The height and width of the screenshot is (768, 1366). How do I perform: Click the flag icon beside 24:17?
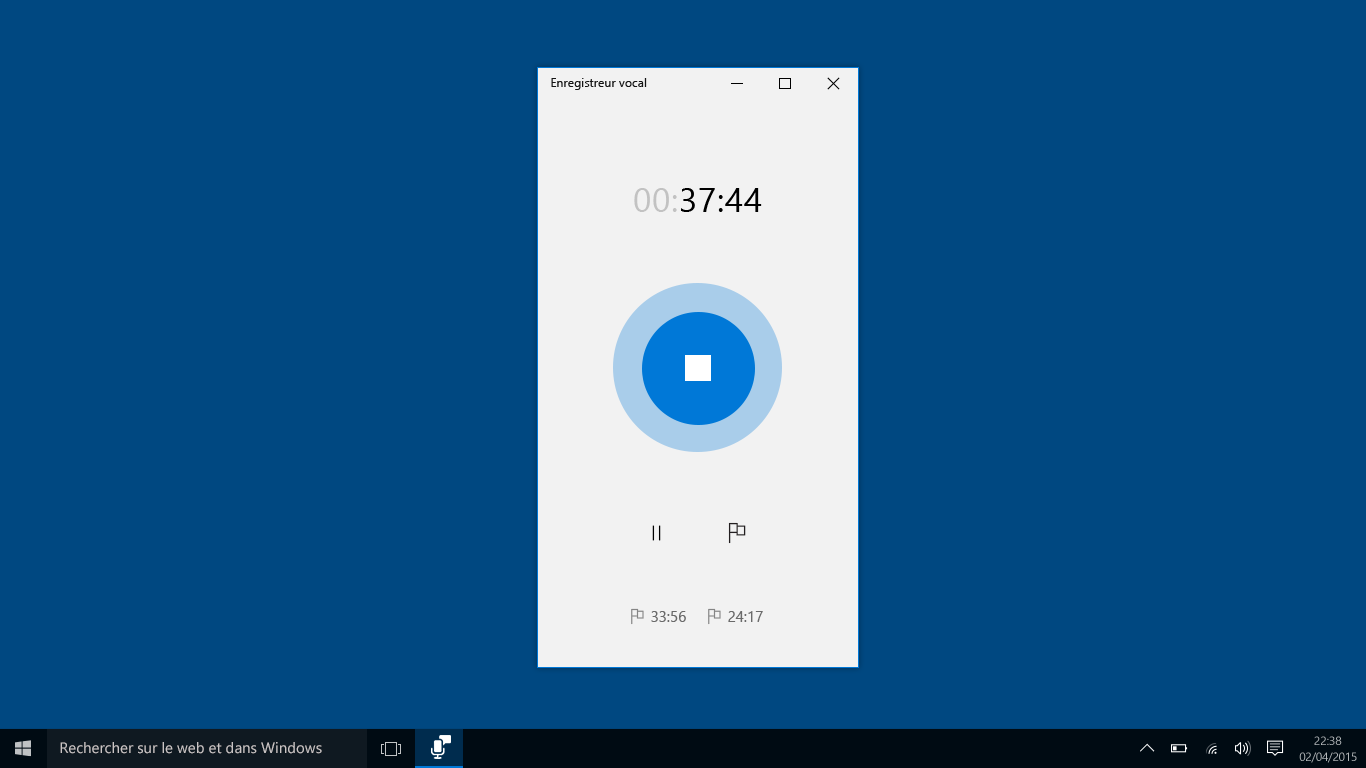pyautogui.click(x=713, y=616)
